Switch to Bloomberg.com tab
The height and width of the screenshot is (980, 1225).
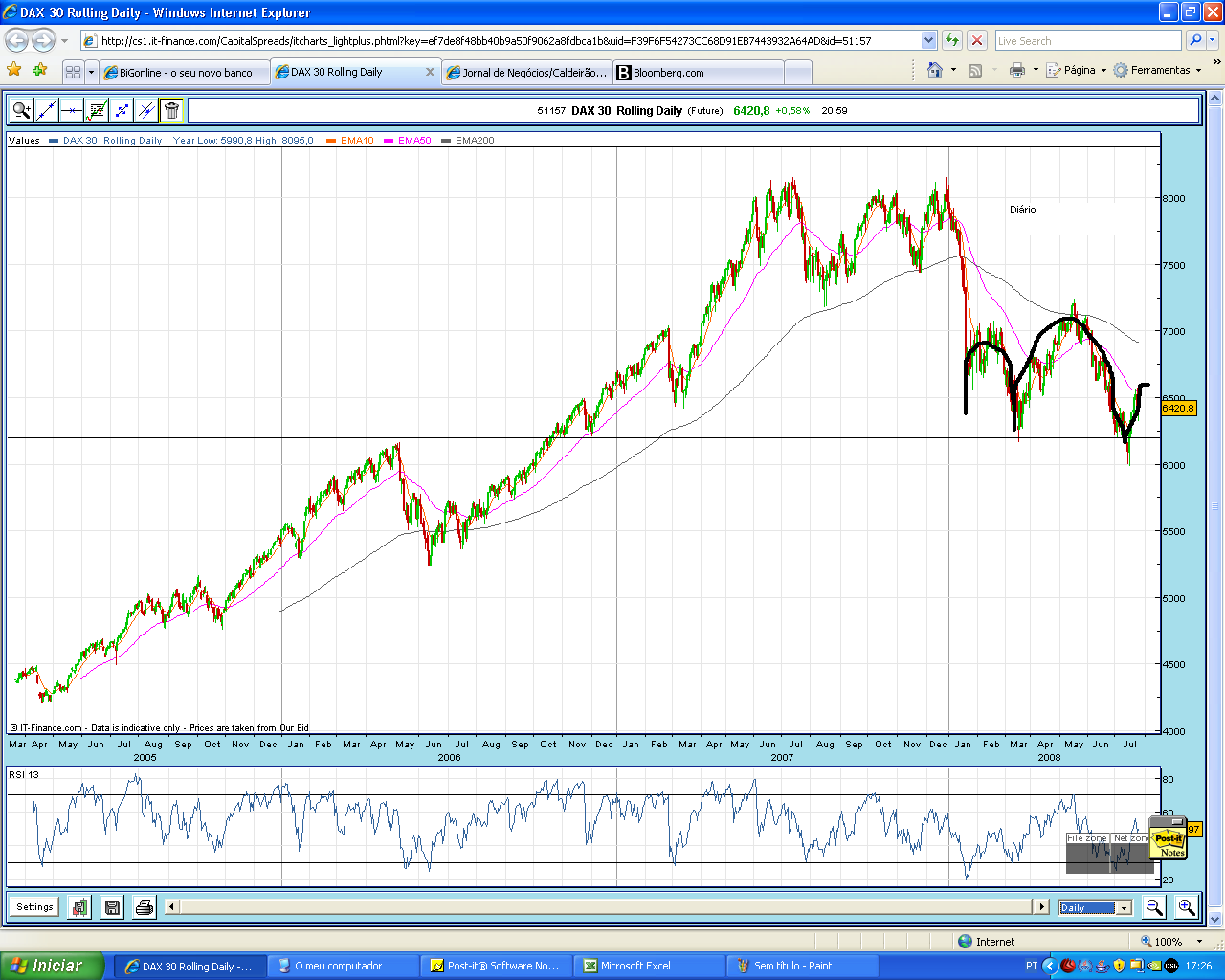[x=699, y=73]
